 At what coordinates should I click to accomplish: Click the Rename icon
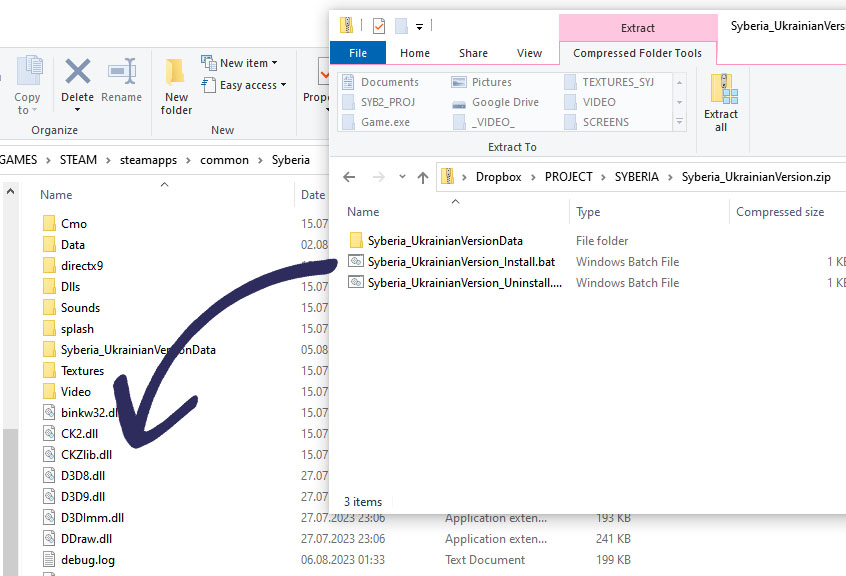point(121,71)
